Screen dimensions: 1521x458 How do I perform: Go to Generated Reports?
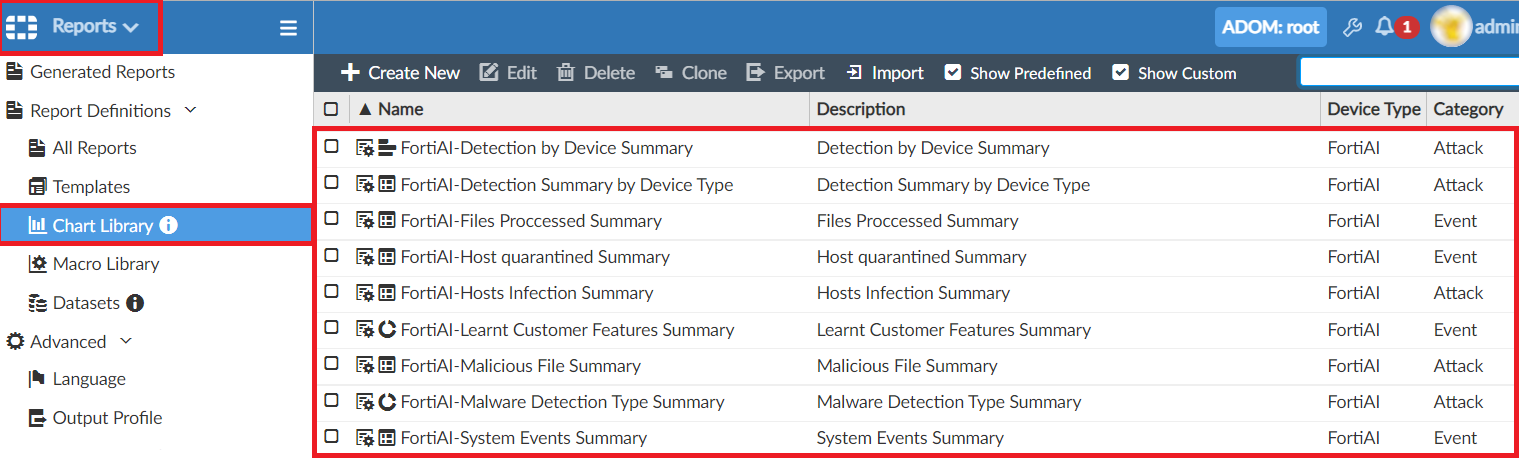[102, 72]
